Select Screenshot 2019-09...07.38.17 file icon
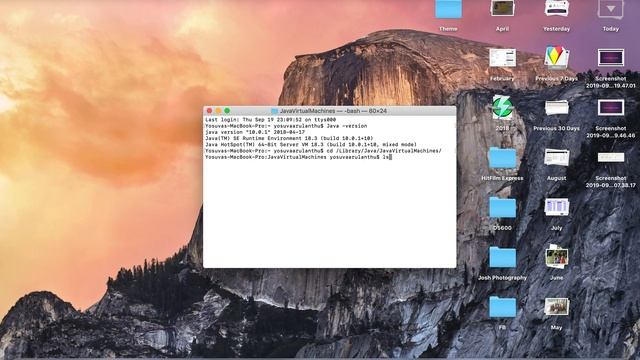This screenshot has width=640, height=360. tap(611, 158)
